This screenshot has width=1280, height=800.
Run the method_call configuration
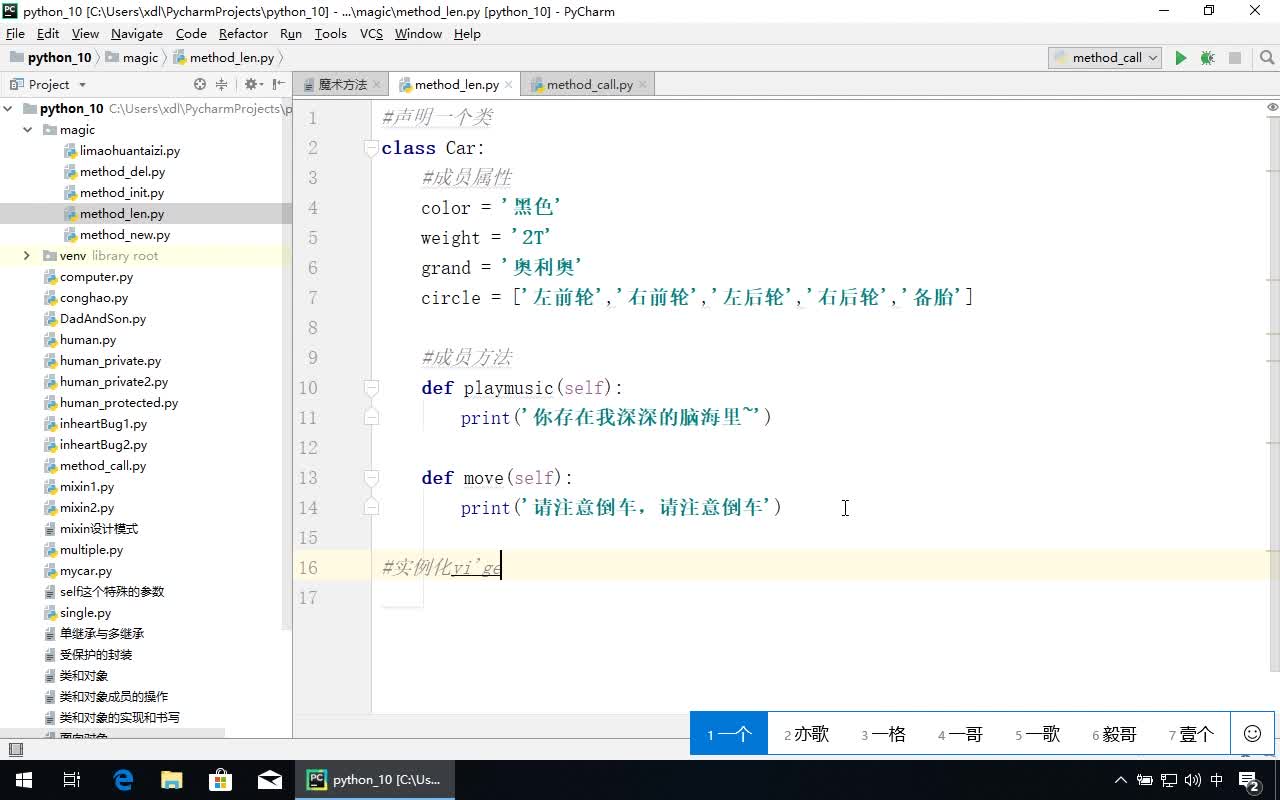(x=1181, y=57)
